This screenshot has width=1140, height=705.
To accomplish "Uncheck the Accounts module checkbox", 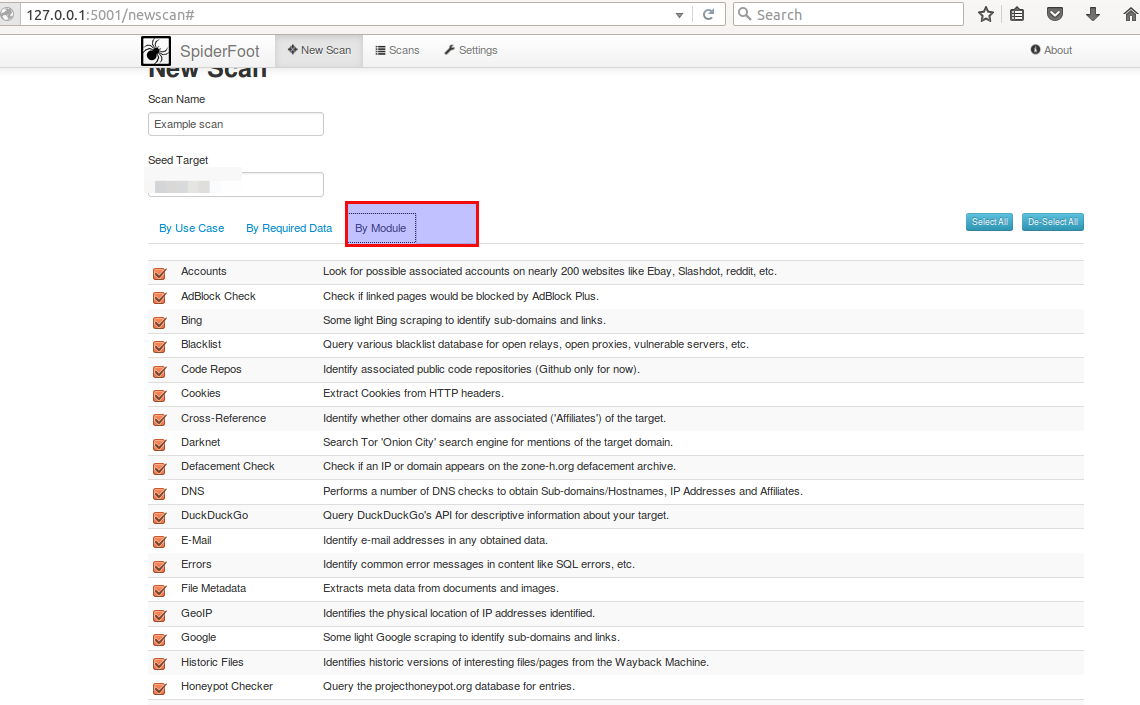I will click(x=160, y=273).
